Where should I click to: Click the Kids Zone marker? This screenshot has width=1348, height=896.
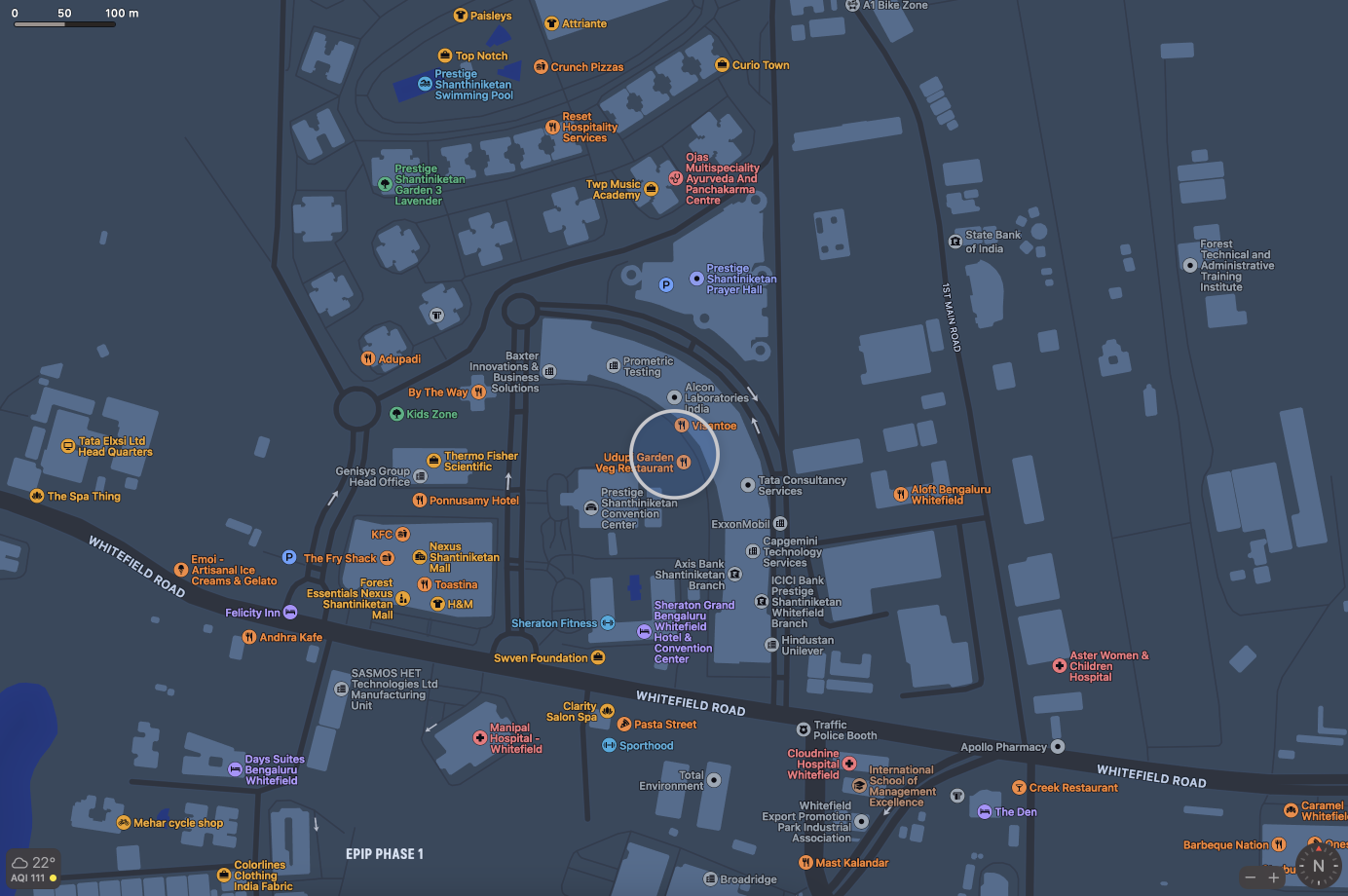(396, 414)
